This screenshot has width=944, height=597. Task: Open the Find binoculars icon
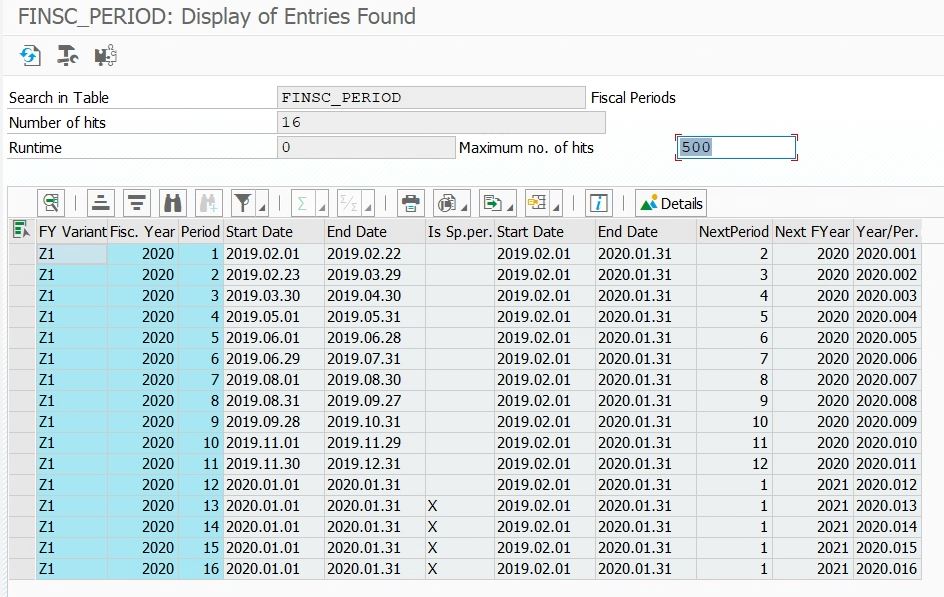click(170, 203)
